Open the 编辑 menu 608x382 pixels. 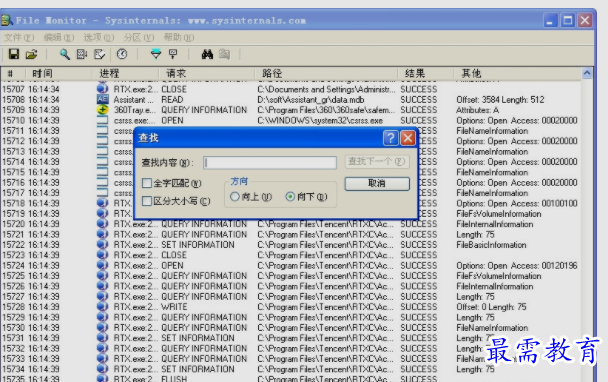(59, 38)
